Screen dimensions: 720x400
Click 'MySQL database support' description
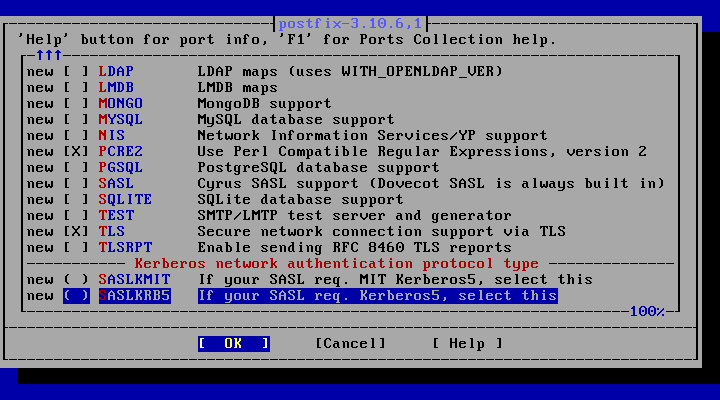coord(296,120)
